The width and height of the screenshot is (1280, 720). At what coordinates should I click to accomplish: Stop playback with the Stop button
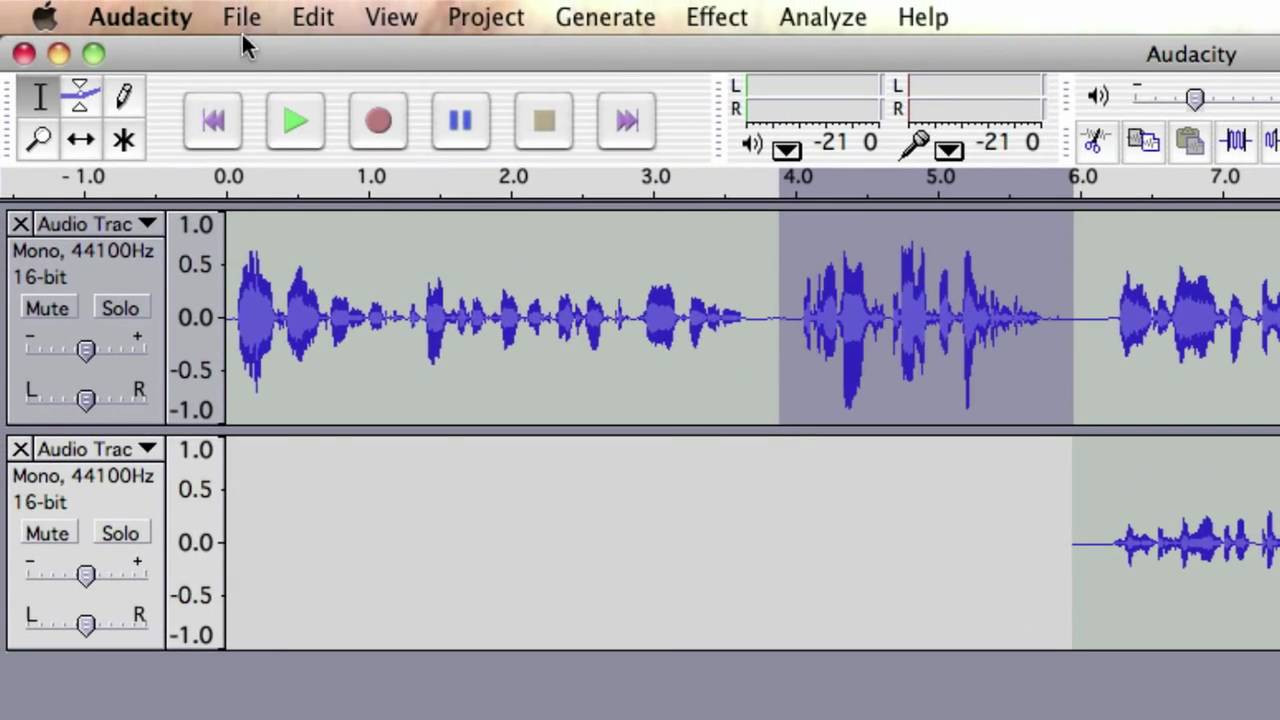coord(544,121)
